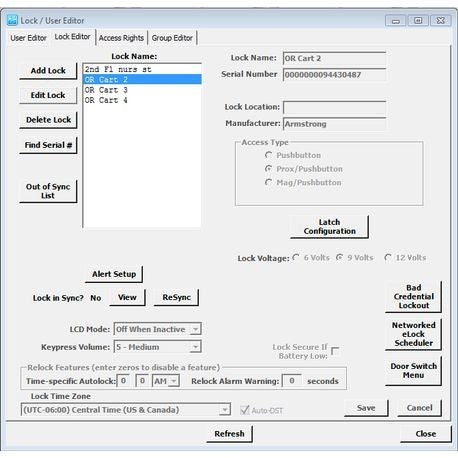Click Find Serial # button
The width and height of the screenshot is (458, 458).
(x=48, y=145)
